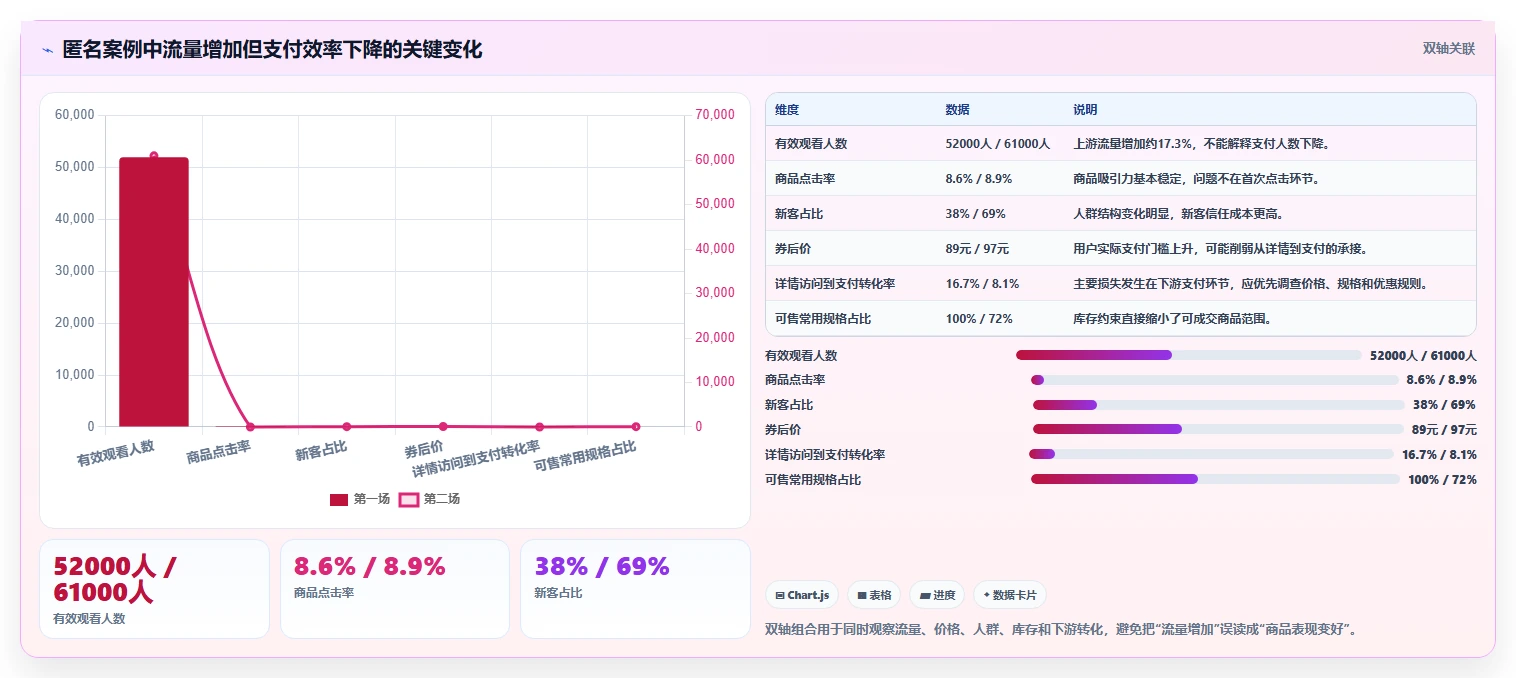1516x678 pixels.
Task: Click the 券后价 x-axis label in chart
Action: tap(424, 449)
